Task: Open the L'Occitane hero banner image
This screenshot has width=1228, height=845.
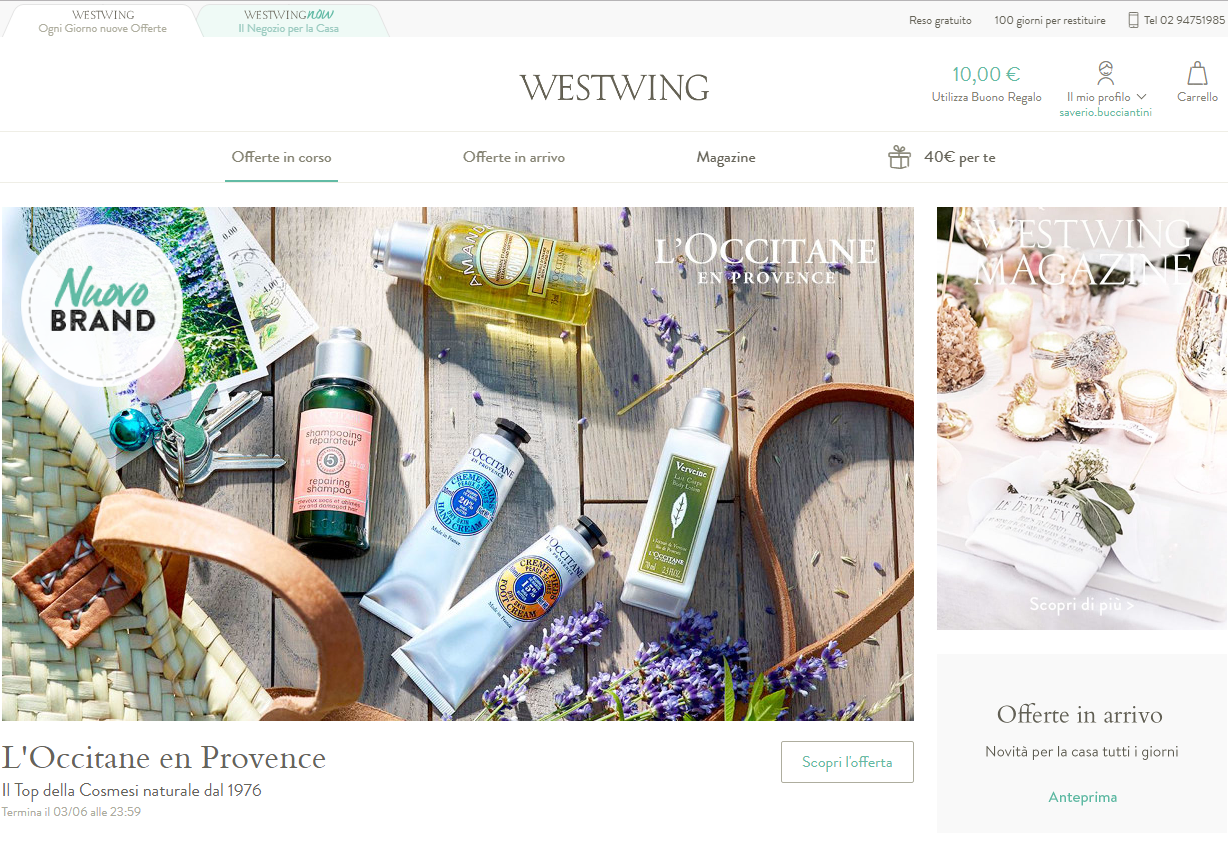Action: (x=458, y=464)
